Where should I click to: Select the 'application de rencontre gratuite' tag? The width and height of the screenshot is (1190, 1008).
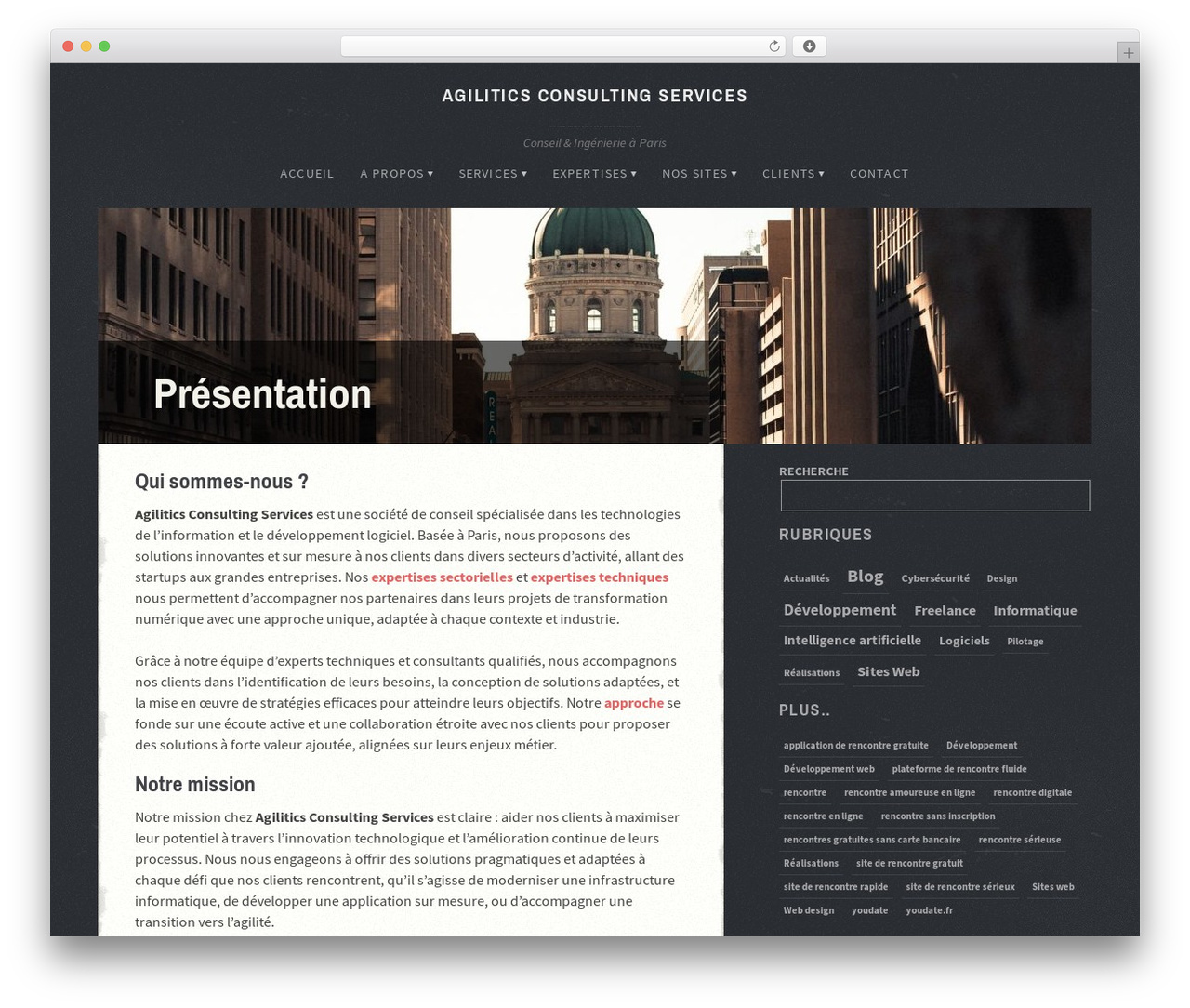(x=856, y=746)
